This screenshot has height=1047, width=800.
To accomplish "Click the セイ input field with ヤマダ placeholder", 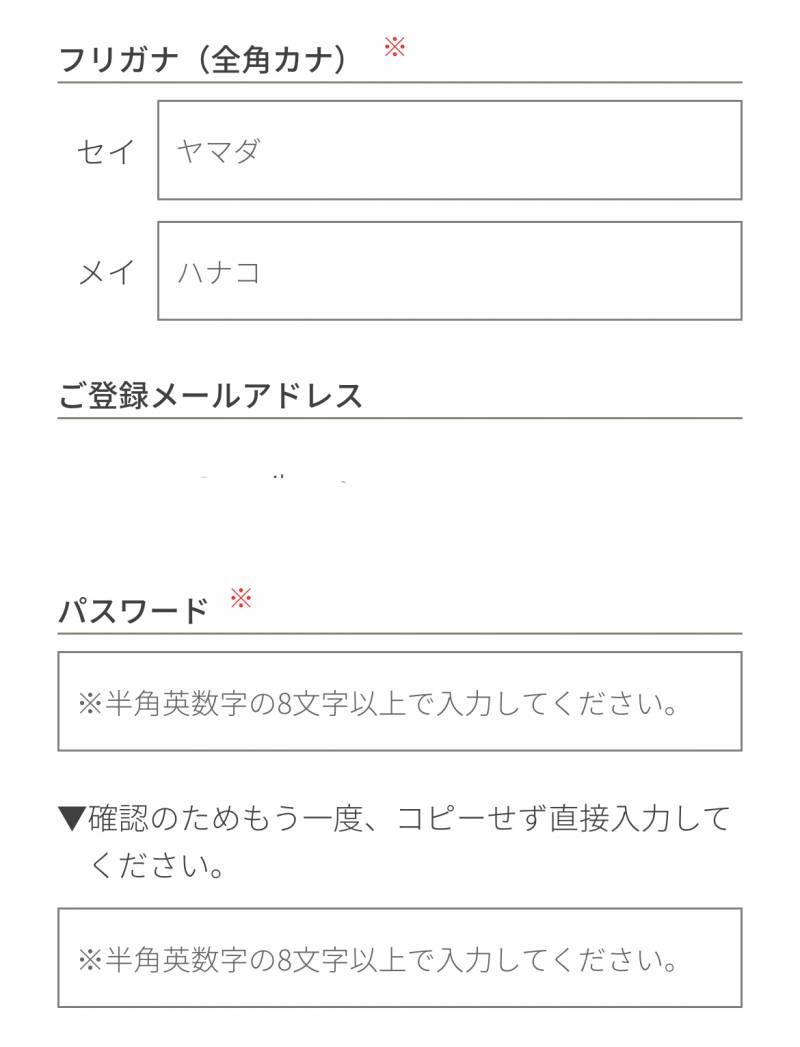I will tap(449, 150).
